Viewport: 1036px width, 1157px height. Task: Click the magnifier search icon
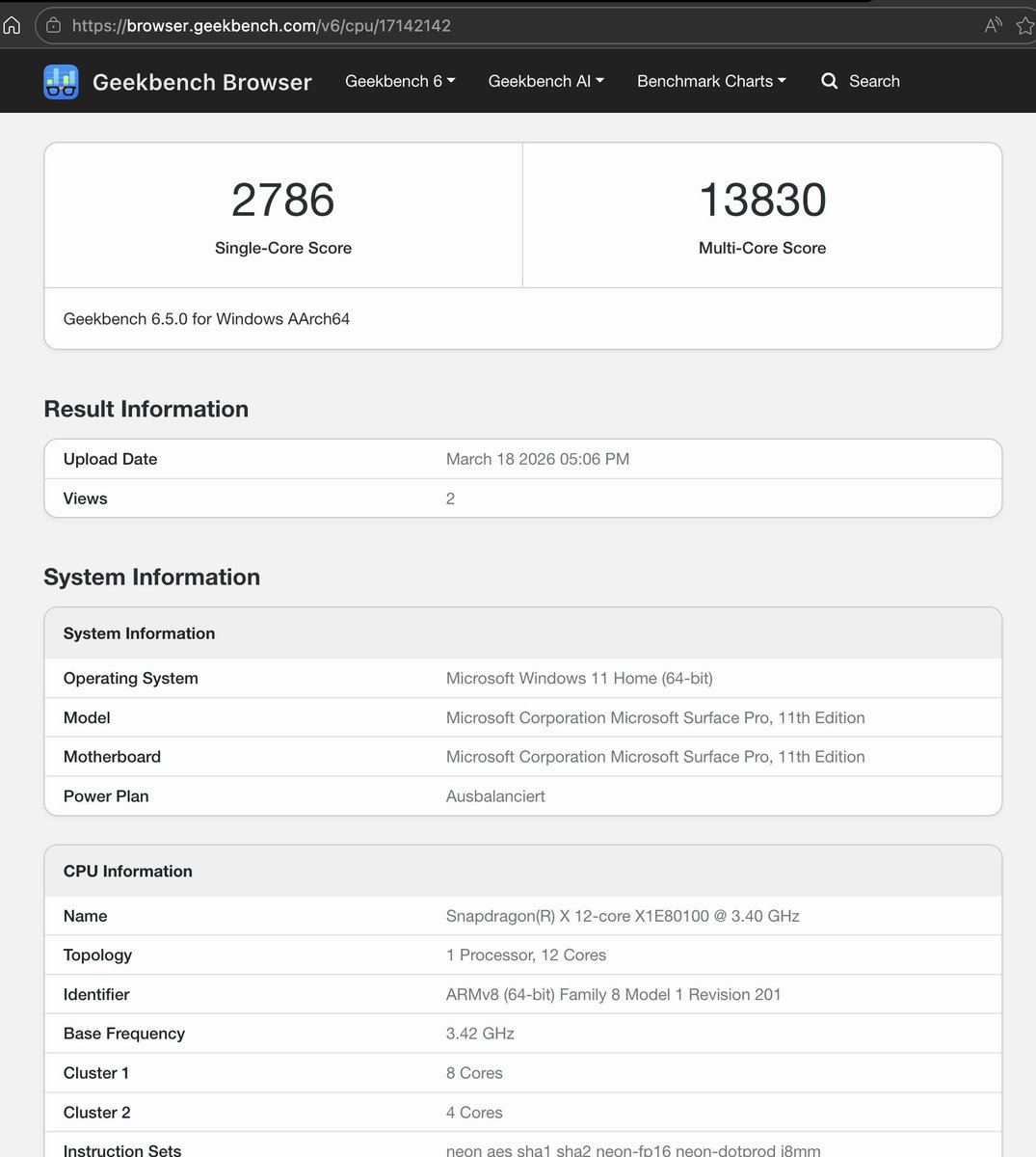[829, 81]
